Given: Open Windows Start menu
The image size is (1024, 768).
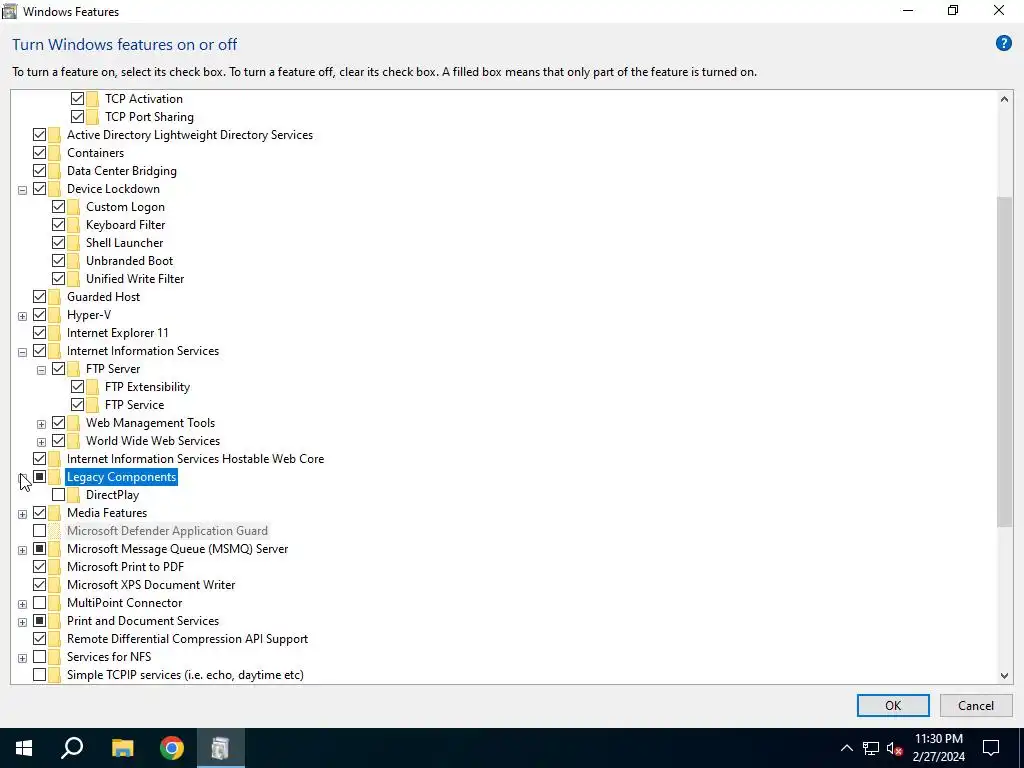Looking at the screenshot, I should pos(24,748).
